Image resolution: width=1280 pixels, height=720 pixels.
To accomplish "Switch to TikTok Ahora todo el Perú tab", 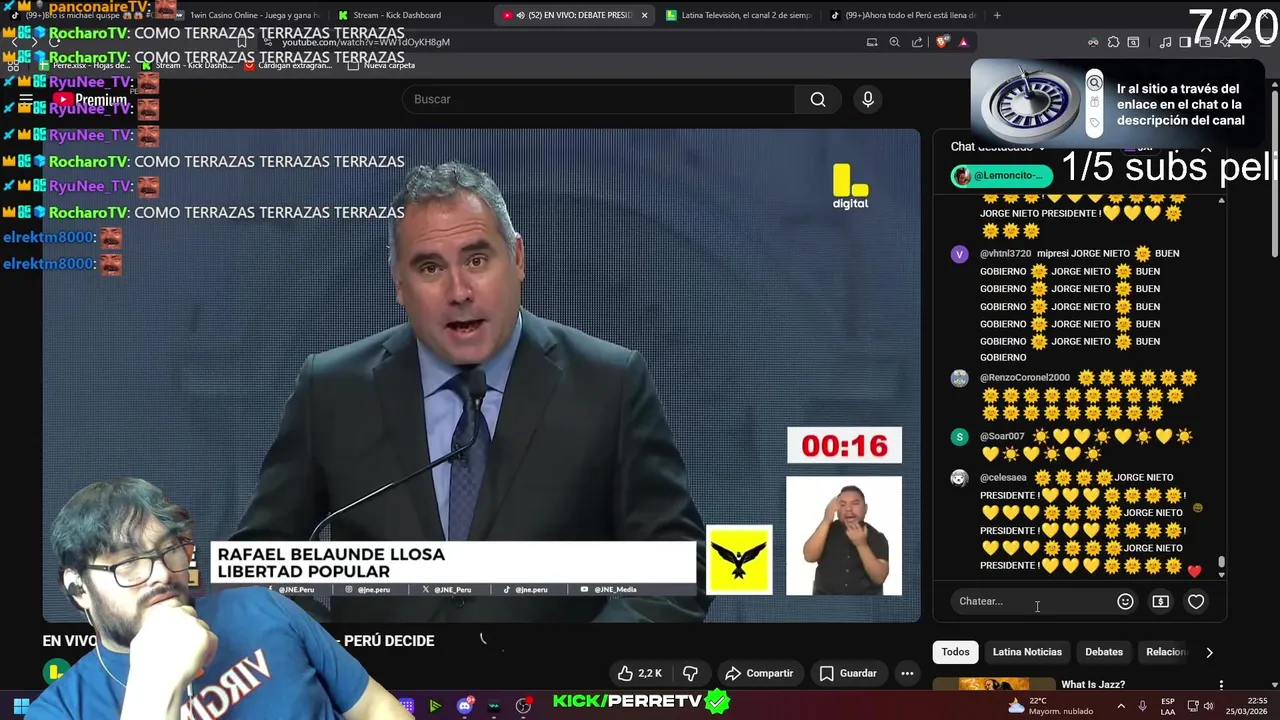I will coord(902,15).
